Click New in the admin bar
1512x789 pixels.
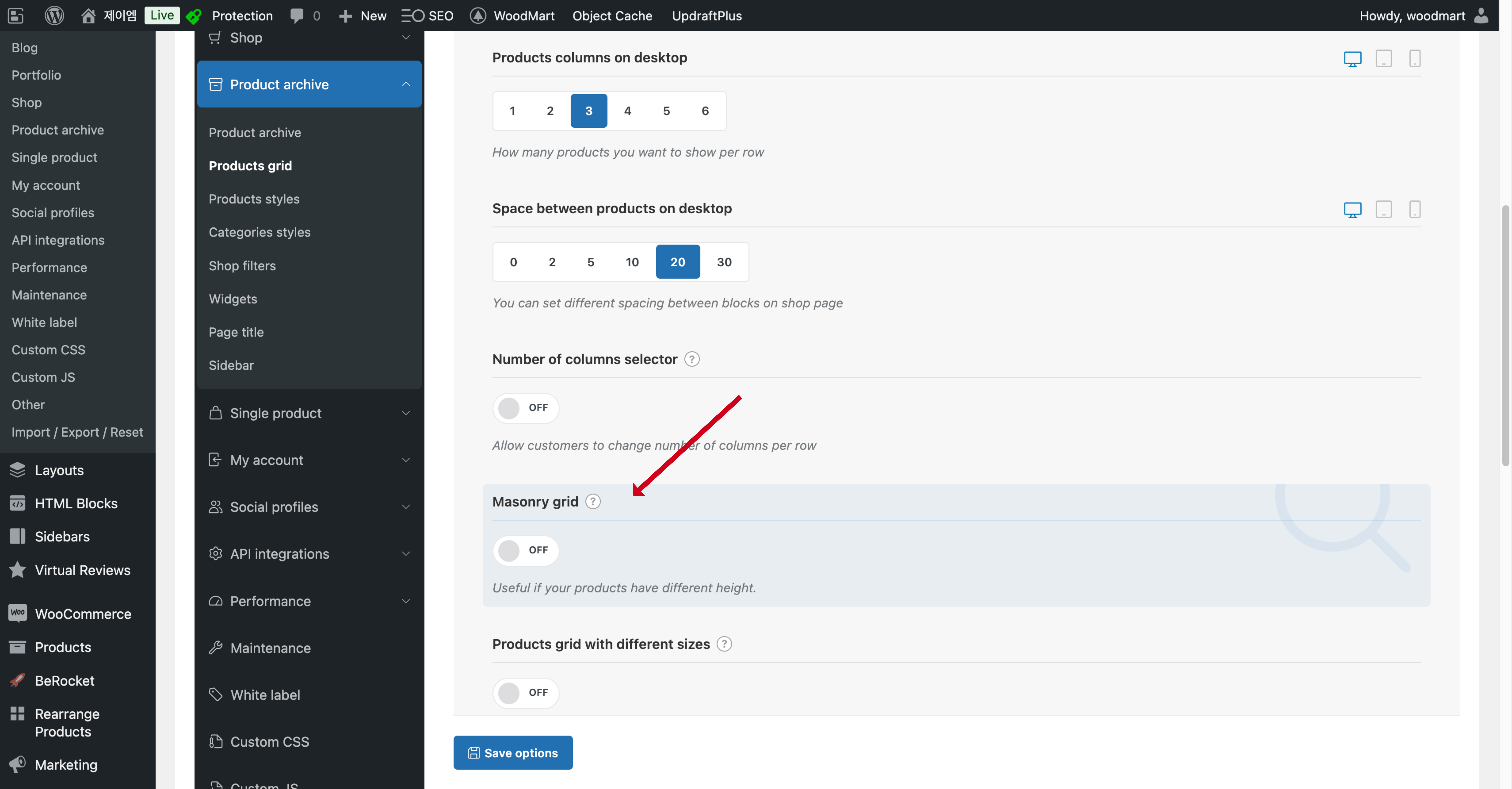363,16
